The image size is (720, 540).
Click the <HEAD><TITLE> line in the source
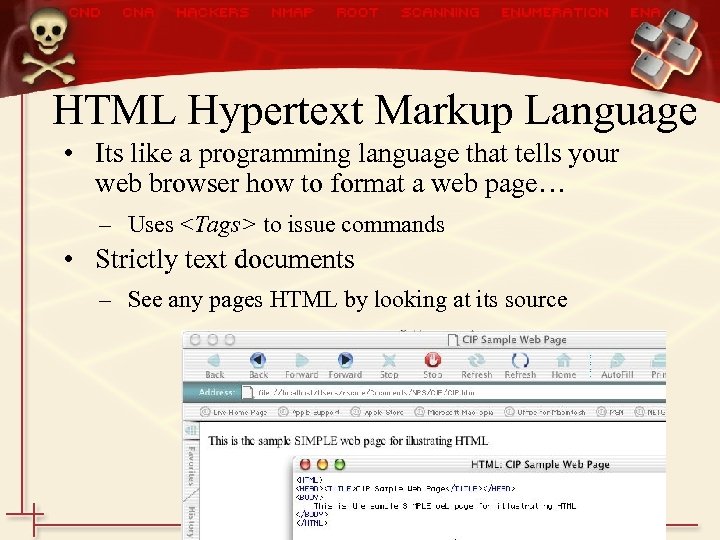point(406,489)
